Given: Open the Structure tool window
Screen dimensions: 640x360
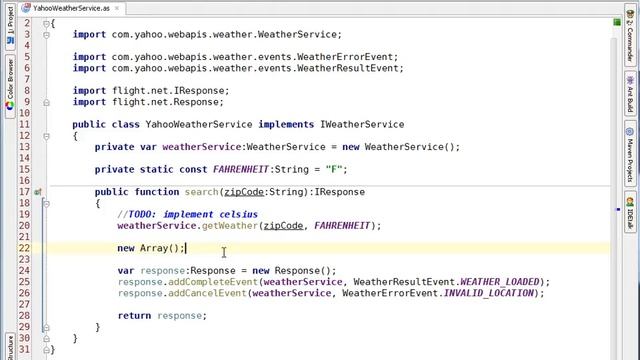Looking at the screenshot, I should click(10, 347).
